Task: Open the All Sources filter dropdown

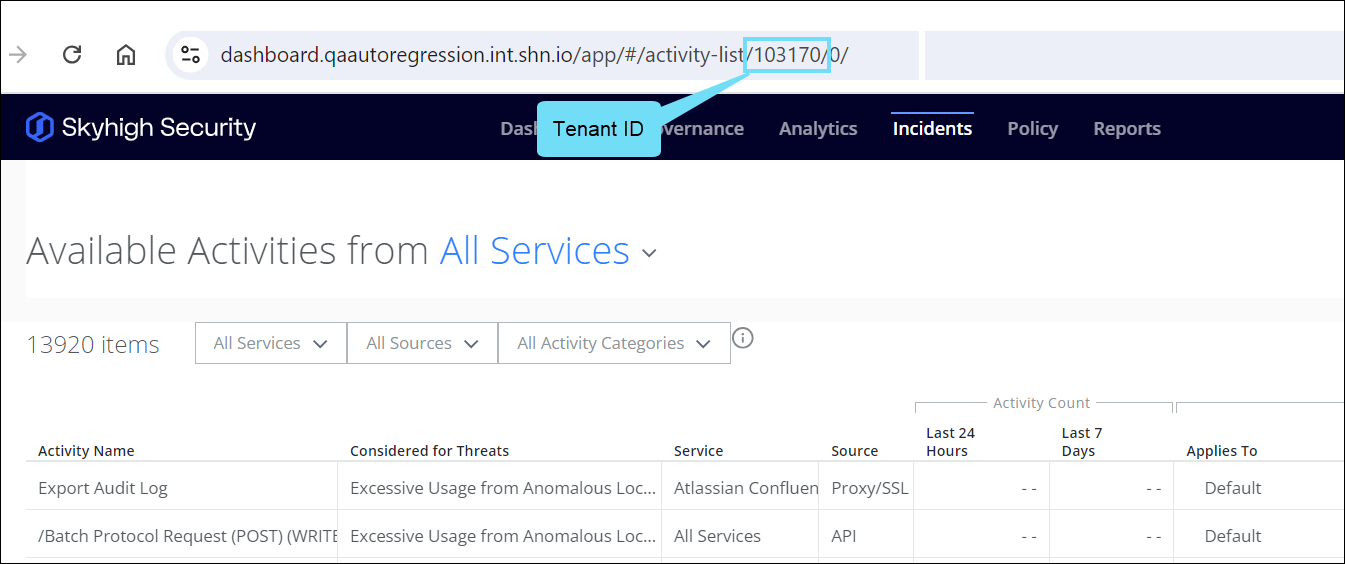Action: 422,343
